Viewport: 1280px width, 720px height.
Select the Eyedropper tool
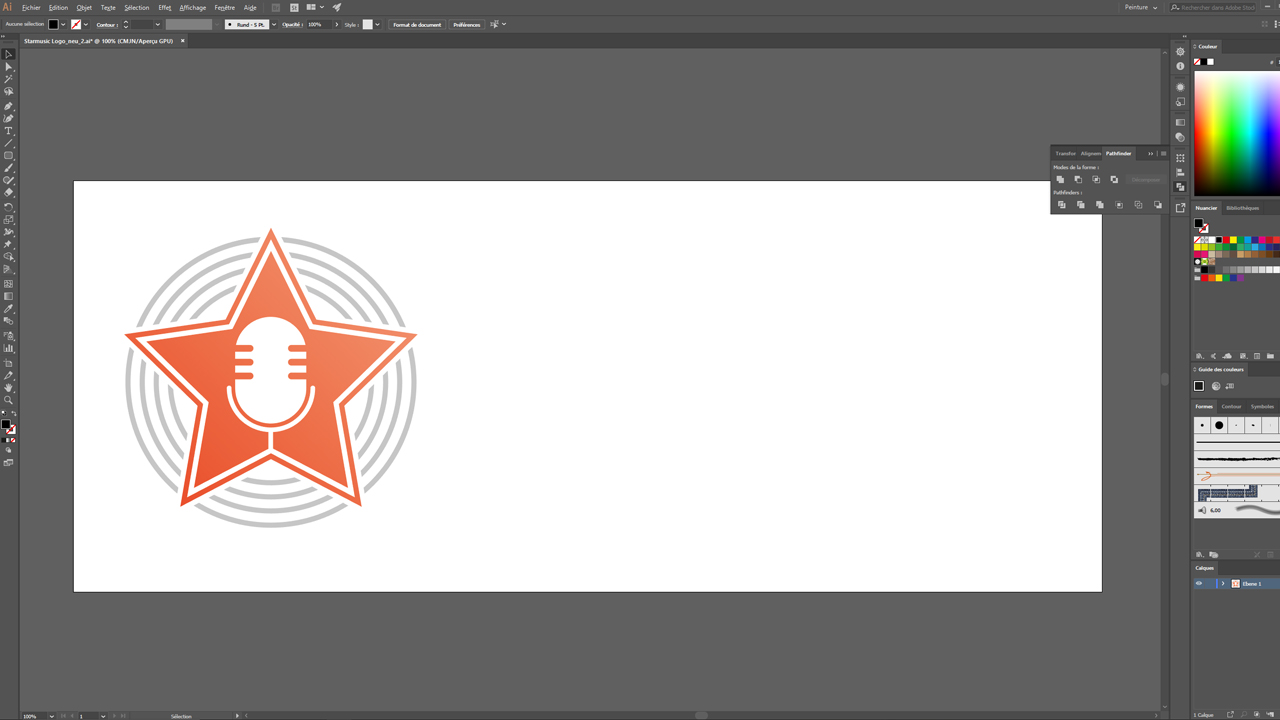pyautogui.click(x=8, y=309)
